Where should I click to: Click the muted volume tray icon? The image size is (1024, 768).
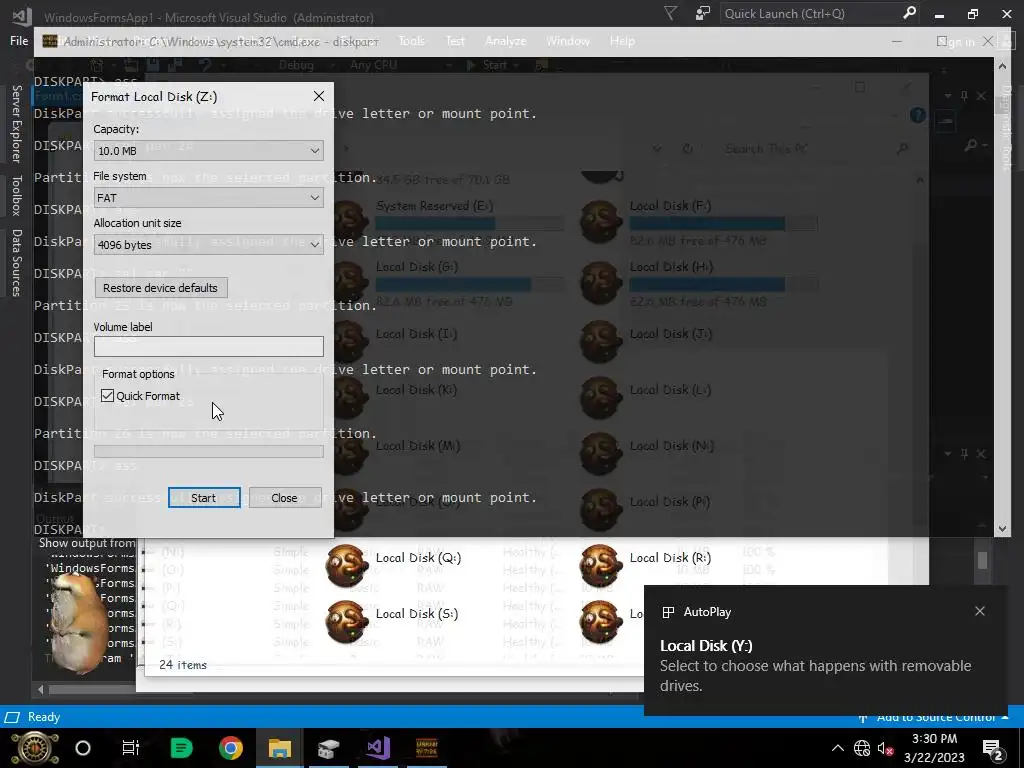[886, 748]
